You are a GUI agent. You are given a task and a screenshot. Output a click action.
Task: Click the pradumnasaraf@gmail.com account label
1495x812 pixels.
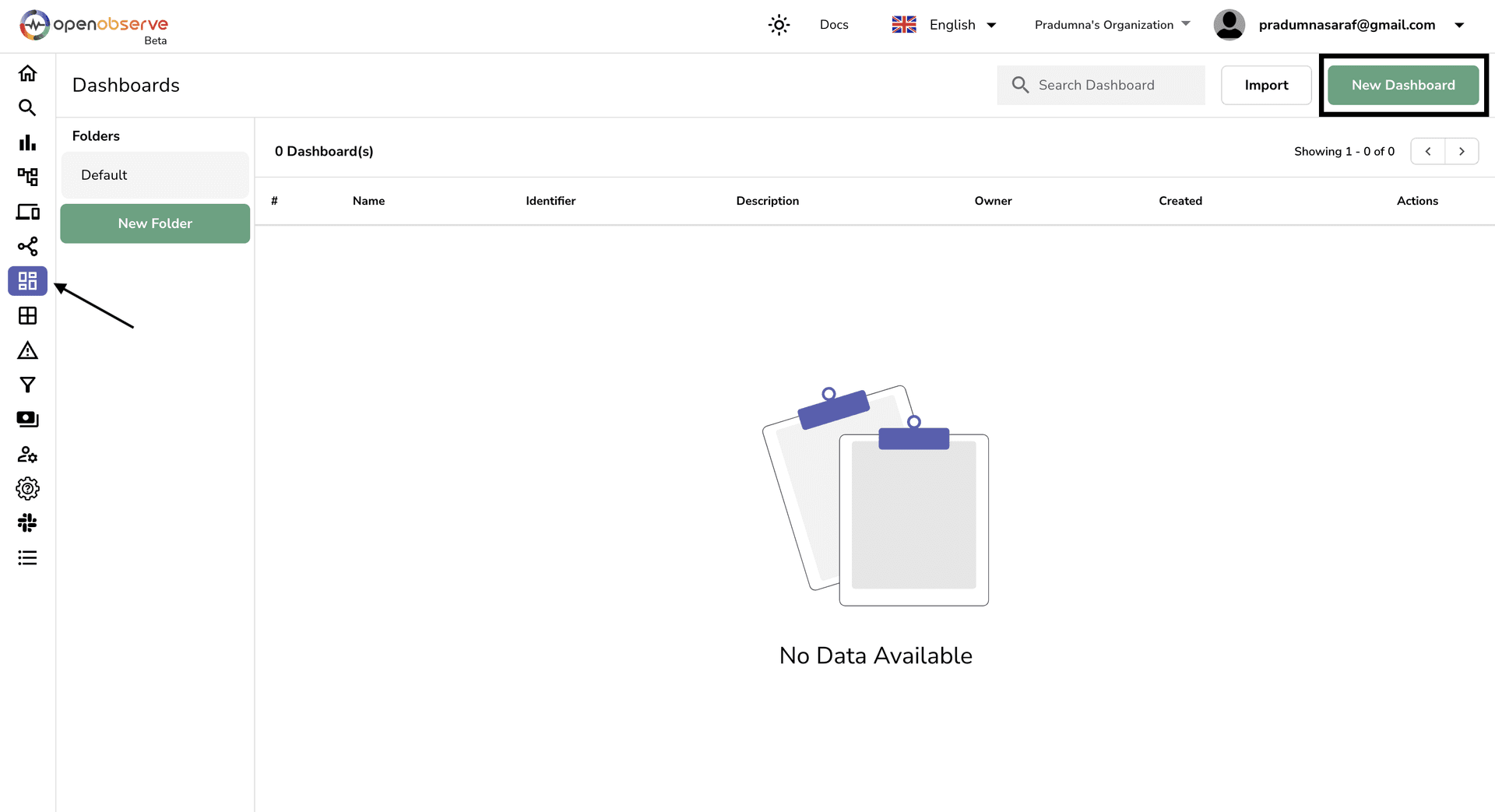pyautogui.click(x=1347, y=25)
